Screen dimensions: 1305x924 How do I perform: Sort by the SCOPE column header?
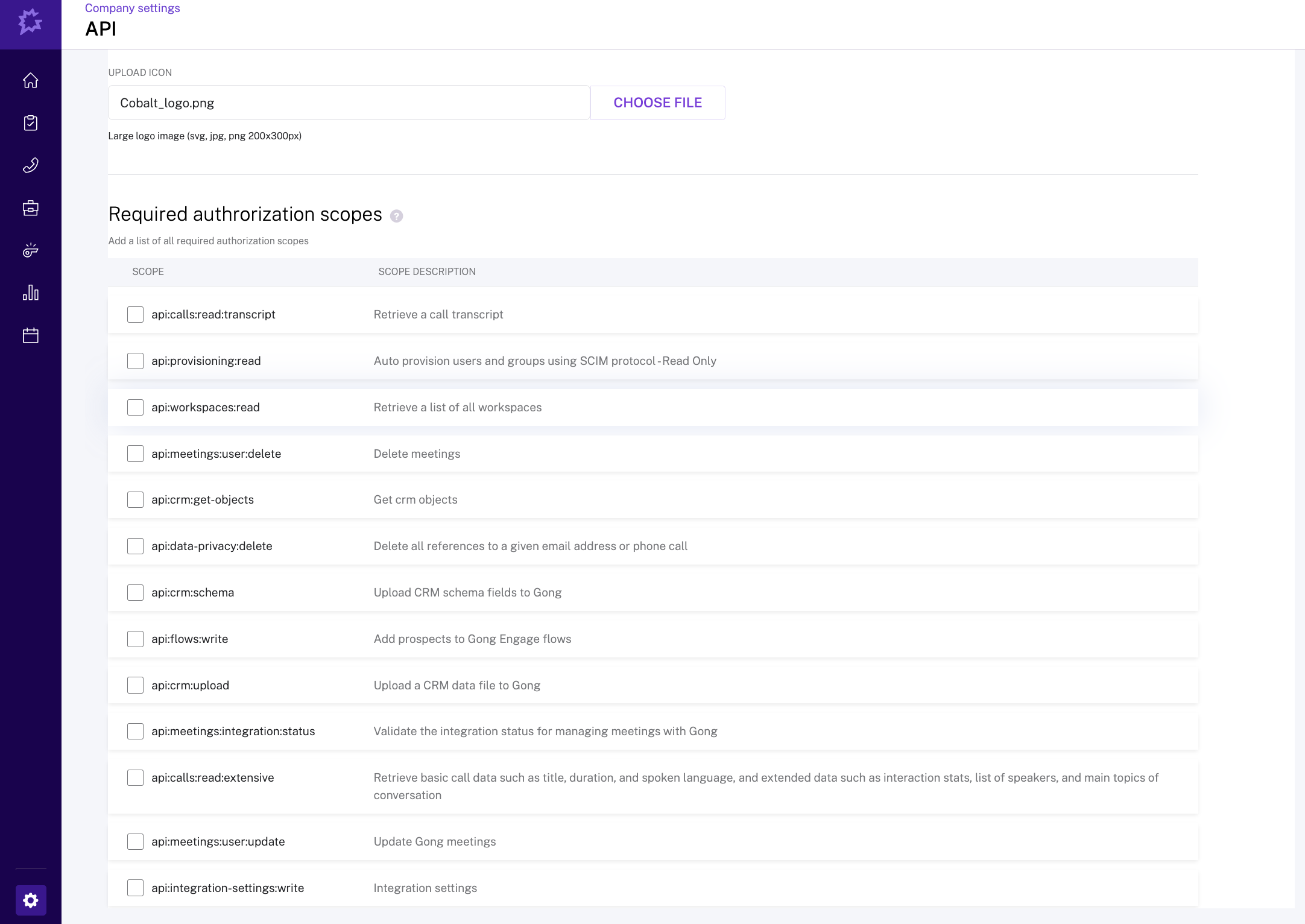(148, 271)
